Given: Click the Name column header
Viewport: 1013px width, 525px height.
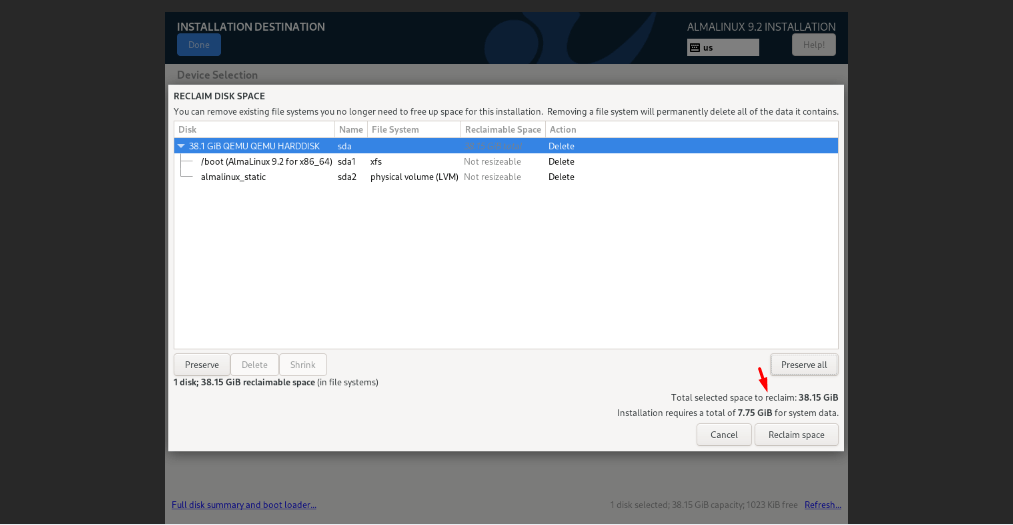Looking at the screenshot, I should click(351, 130).
